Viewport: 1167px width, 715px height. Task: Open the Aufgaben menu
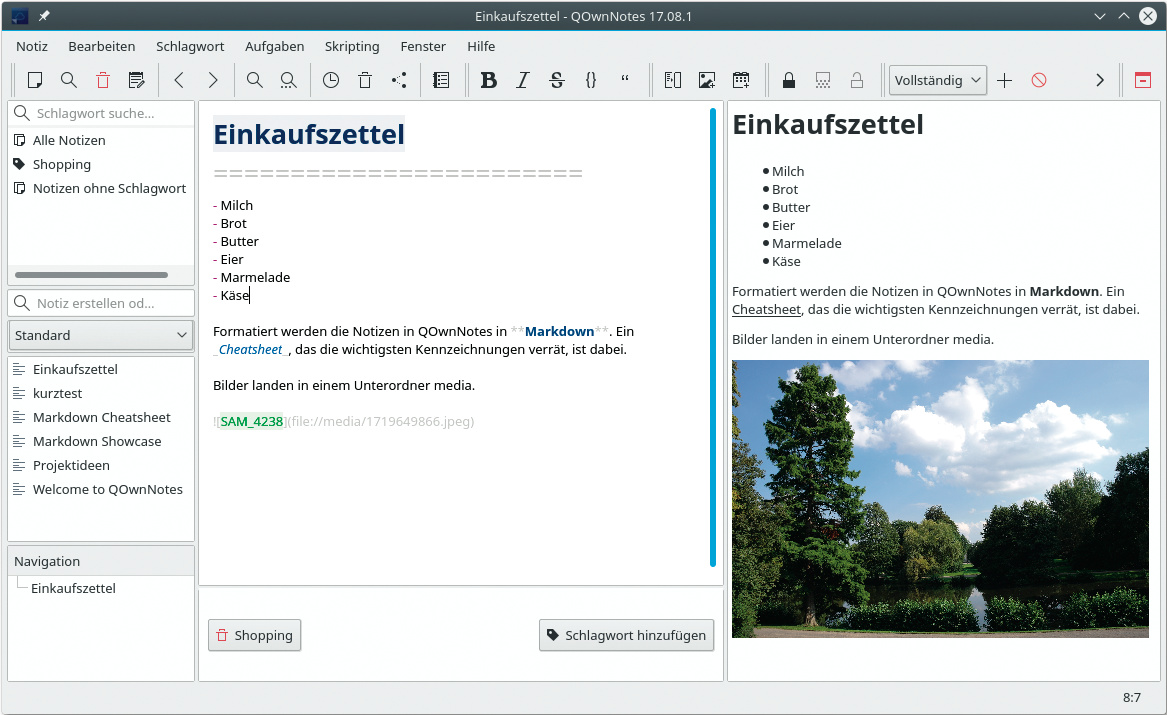coord(274,46)
